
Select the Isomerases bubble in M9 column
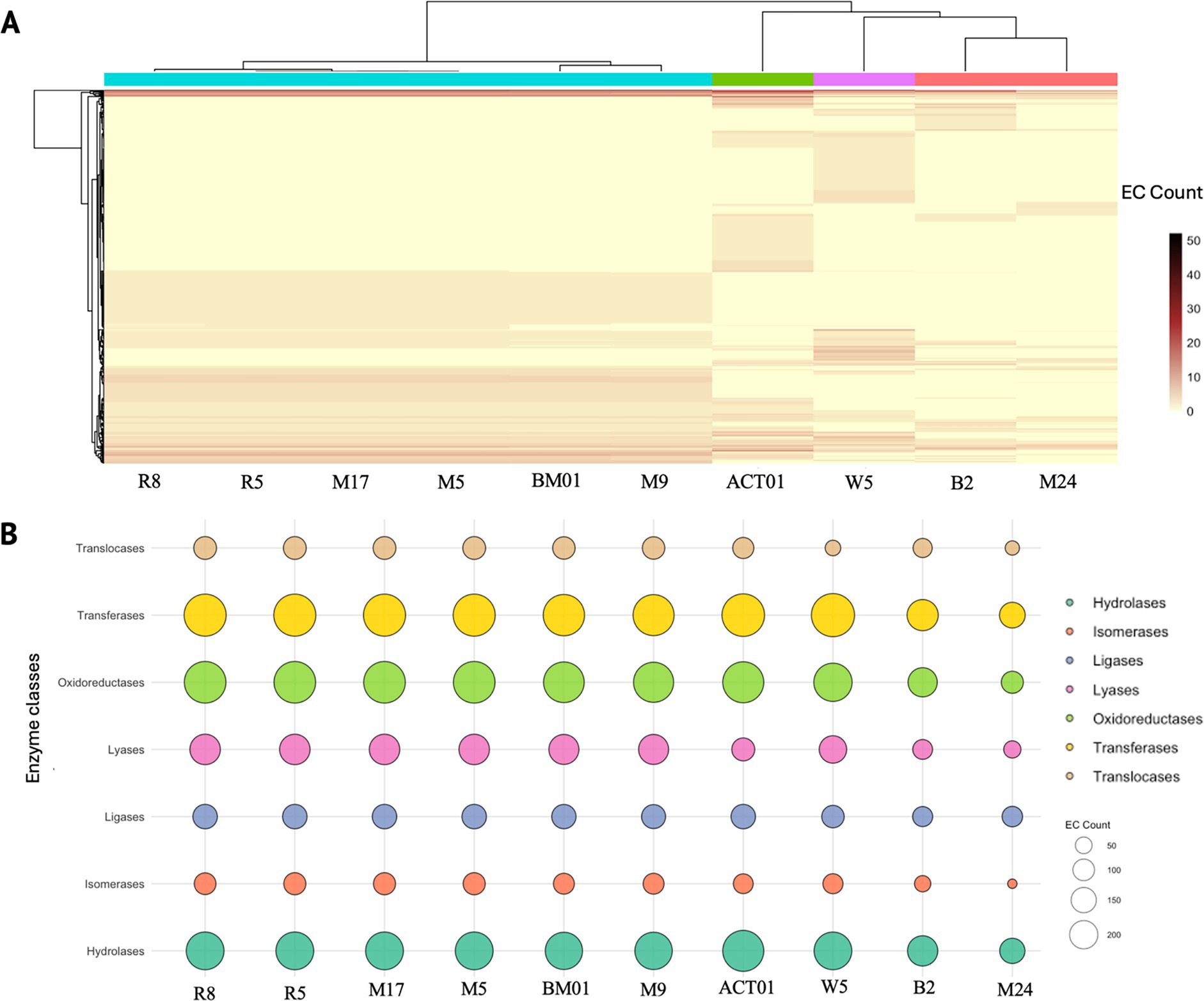[653, 884]
